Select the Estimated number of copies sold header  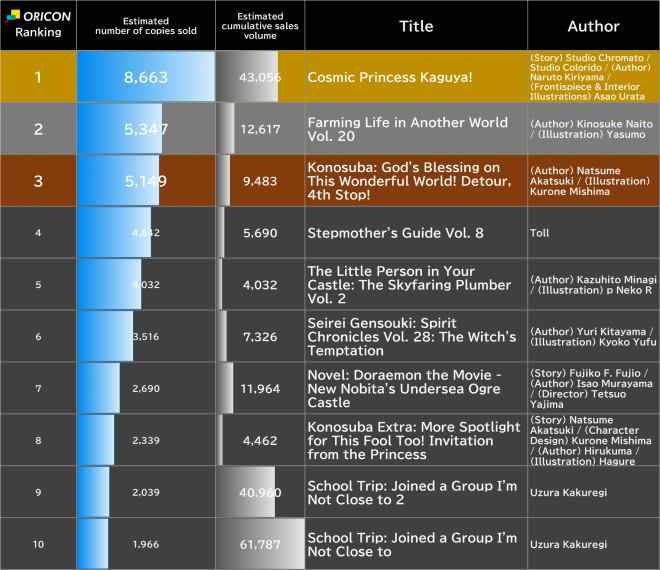145,25
